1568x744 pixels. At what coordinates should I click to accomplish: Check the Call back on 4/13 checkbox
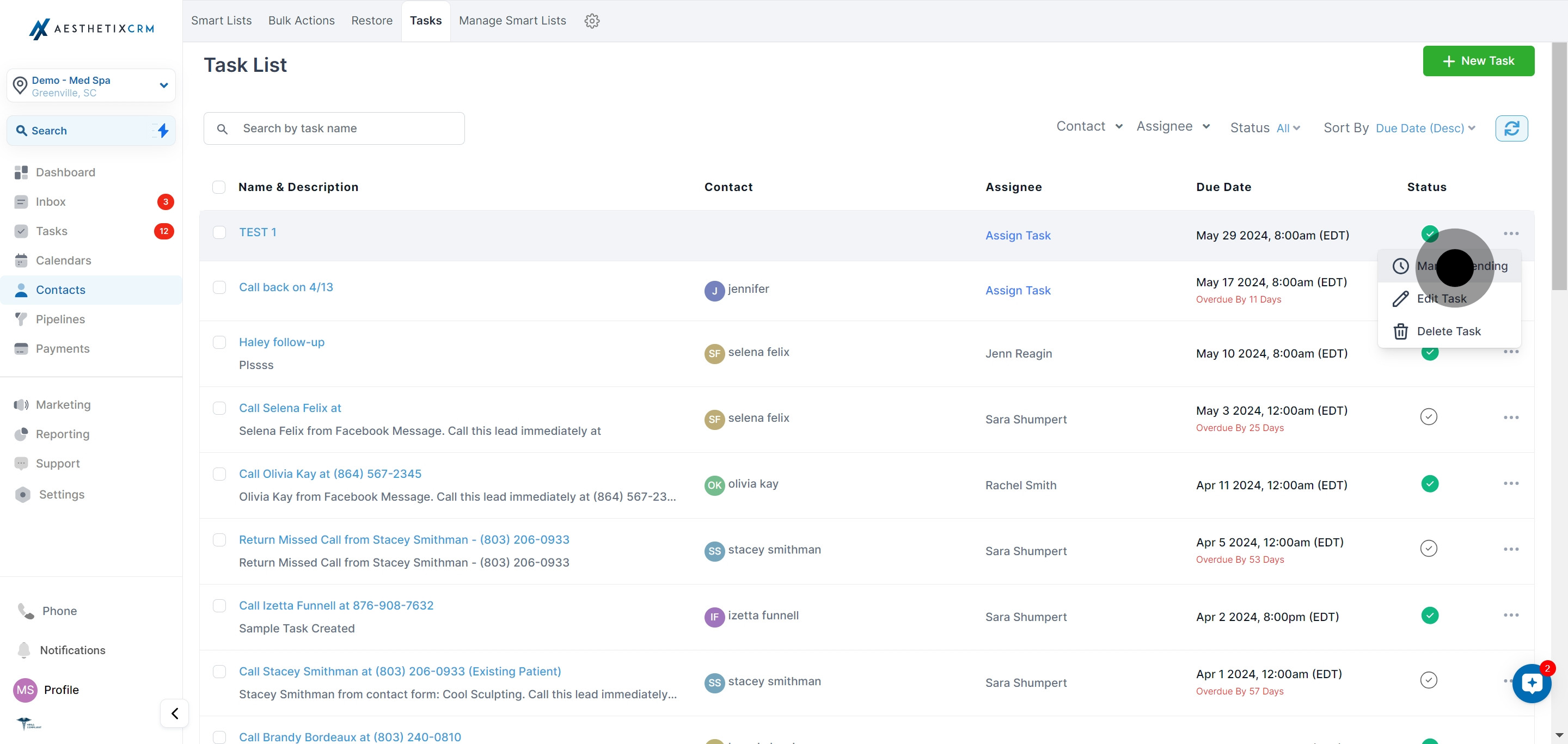[x=219, y=287]
